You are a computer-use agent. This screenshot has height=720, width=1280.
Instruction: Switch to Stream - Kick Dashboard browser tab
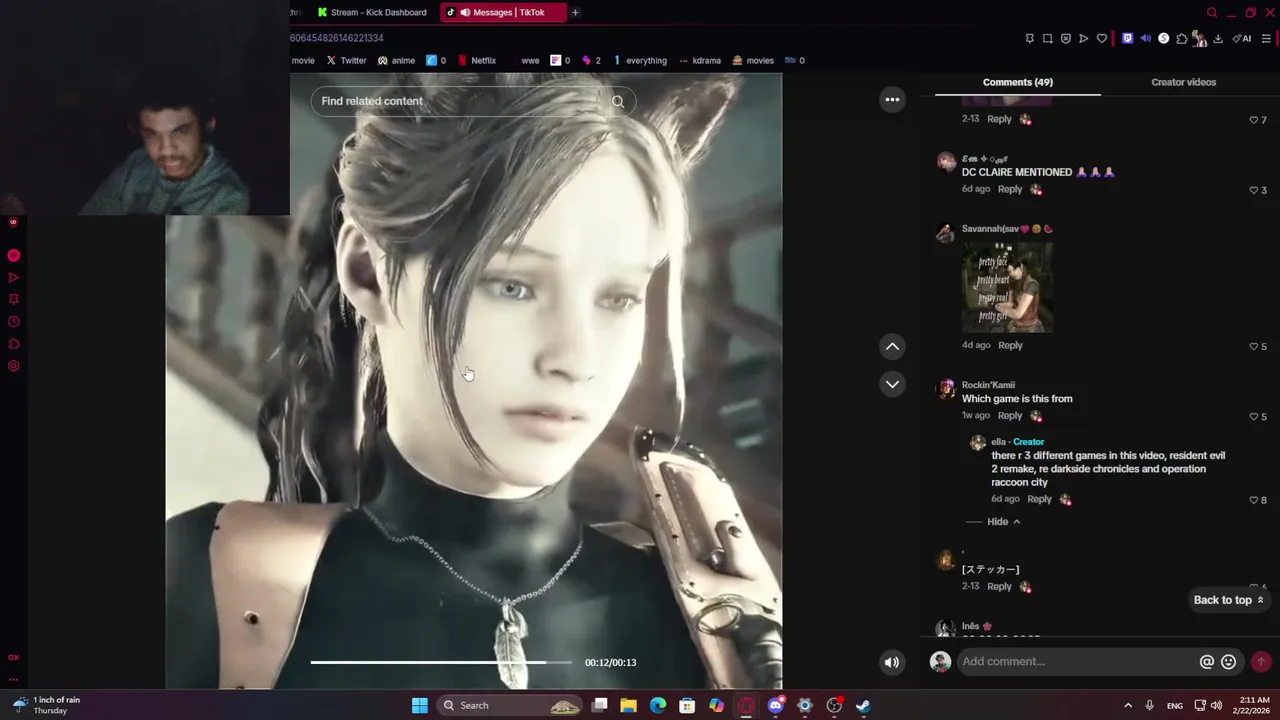coord(371,12)
